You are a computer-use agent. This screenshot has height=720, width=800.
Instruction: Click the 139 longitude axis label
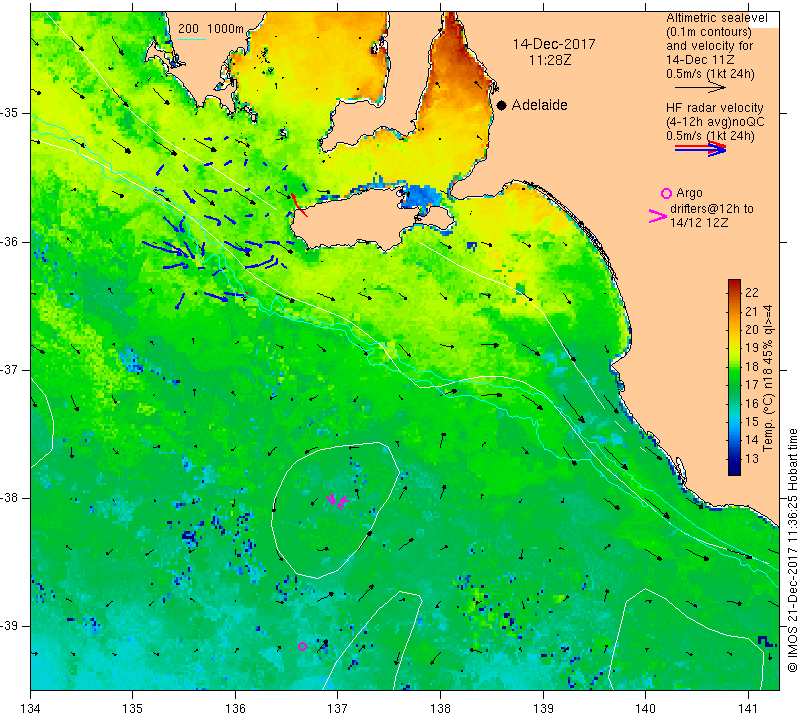(x=543, y=708)
